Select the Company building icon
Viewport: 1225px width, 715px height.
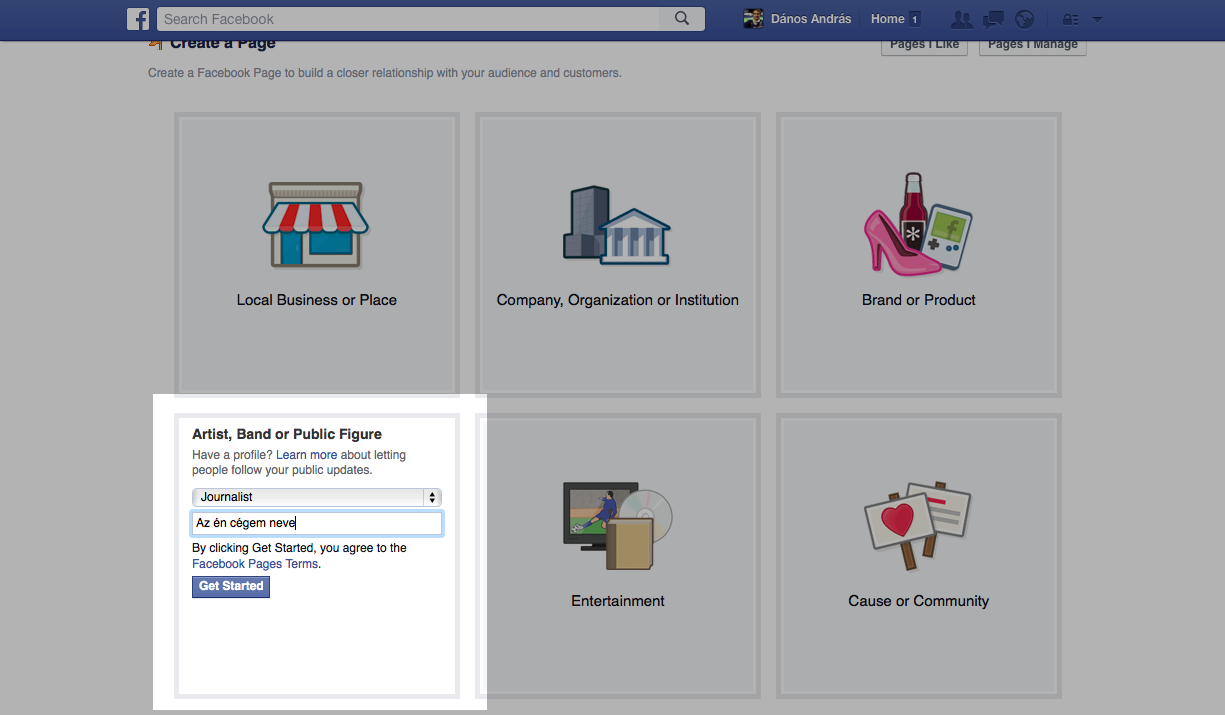pos(616,225)
